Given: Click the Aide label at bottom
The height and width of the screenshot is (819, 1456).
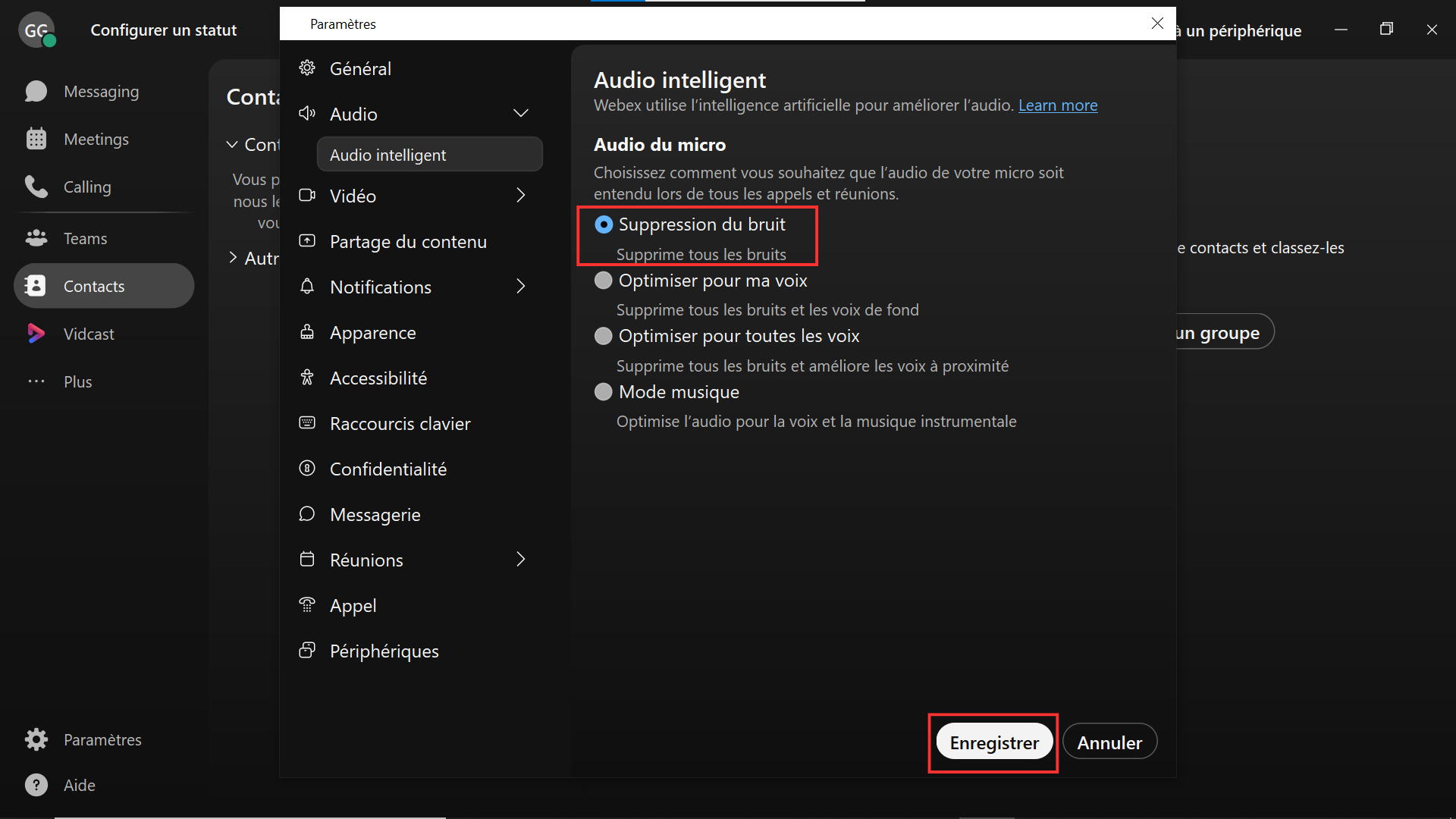Looking at the screenshot, I should pos(80,785).
